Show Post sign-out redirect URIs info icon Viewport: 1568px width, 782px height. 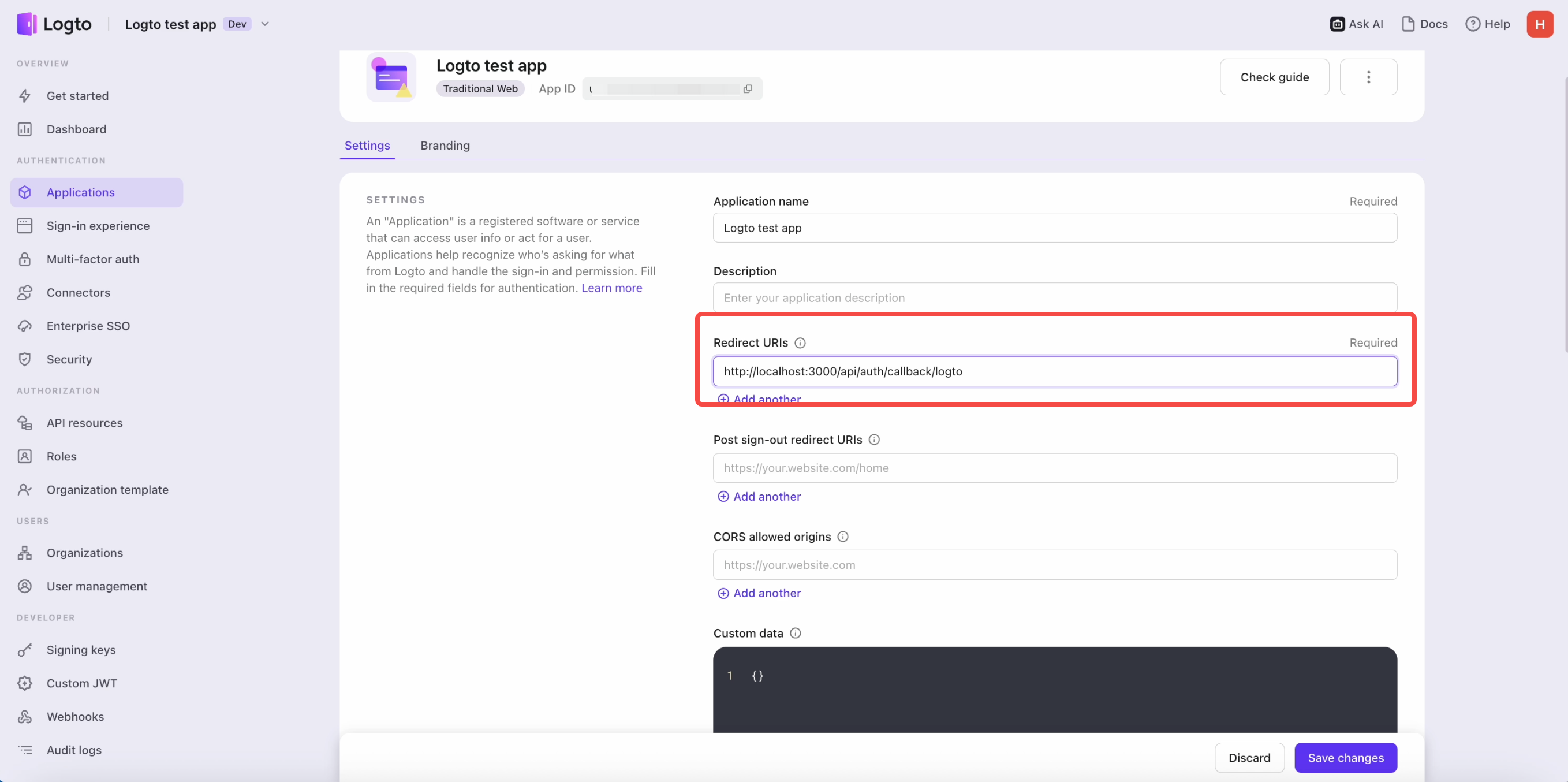pos(874,440)
